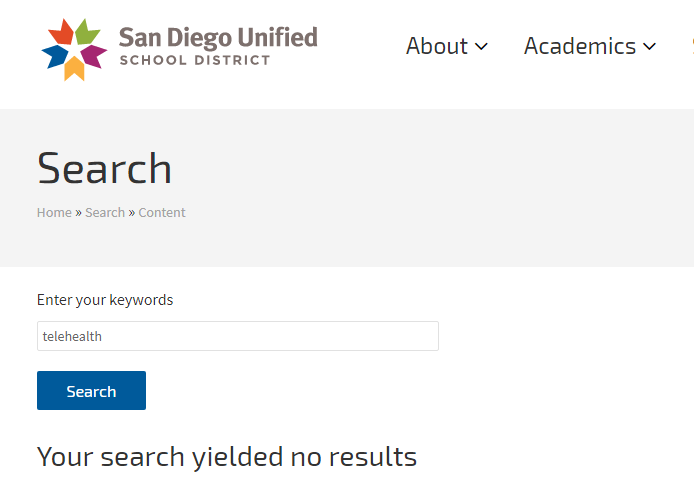Click the gray page title banner

(450, 190)
